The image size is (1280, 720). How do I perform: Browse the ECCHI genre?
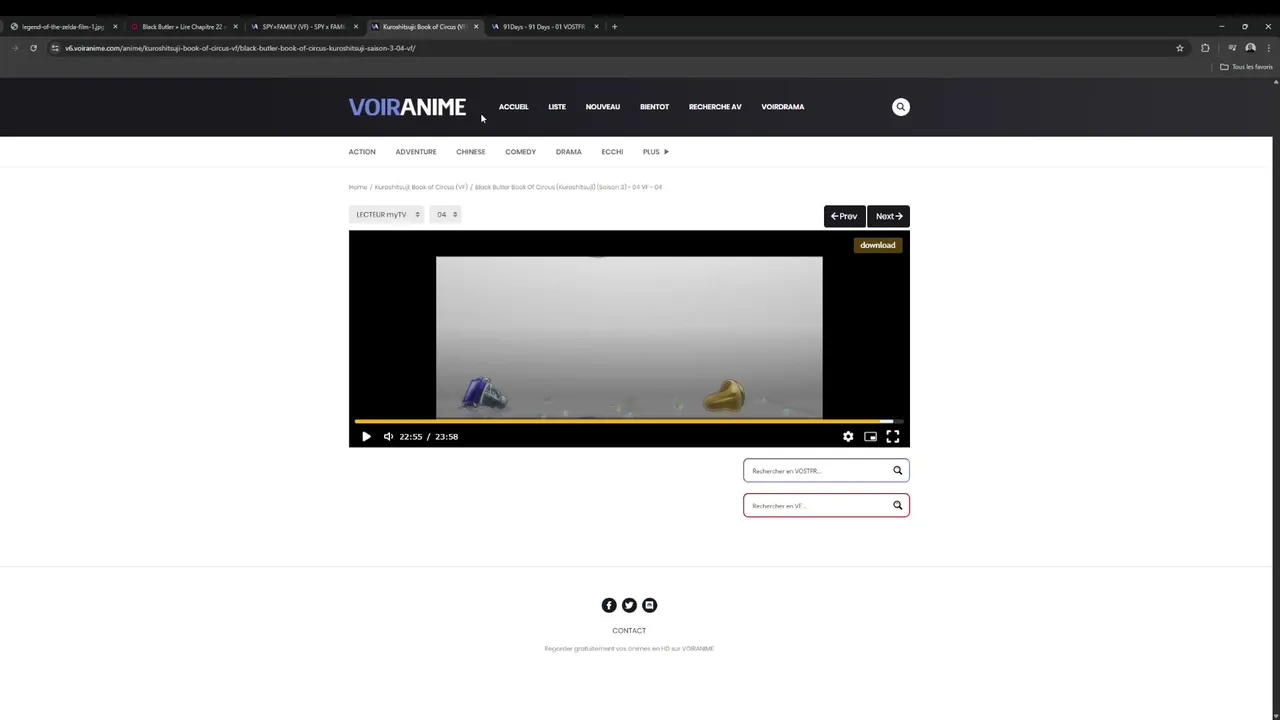tap(612, 152)
